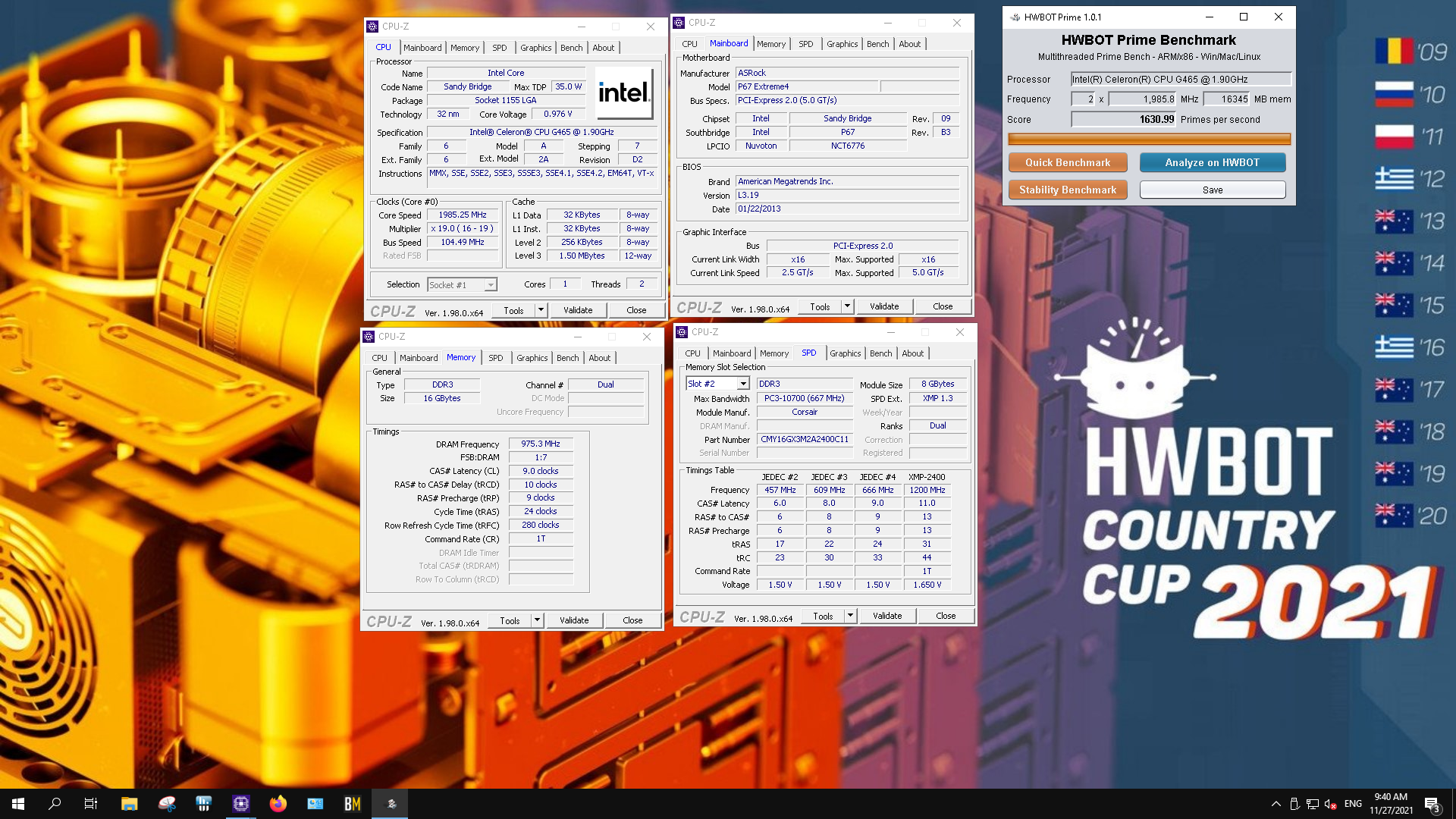
Task: Click the HWBOT score field 1630.99
Action: (x=1123, y=119)
